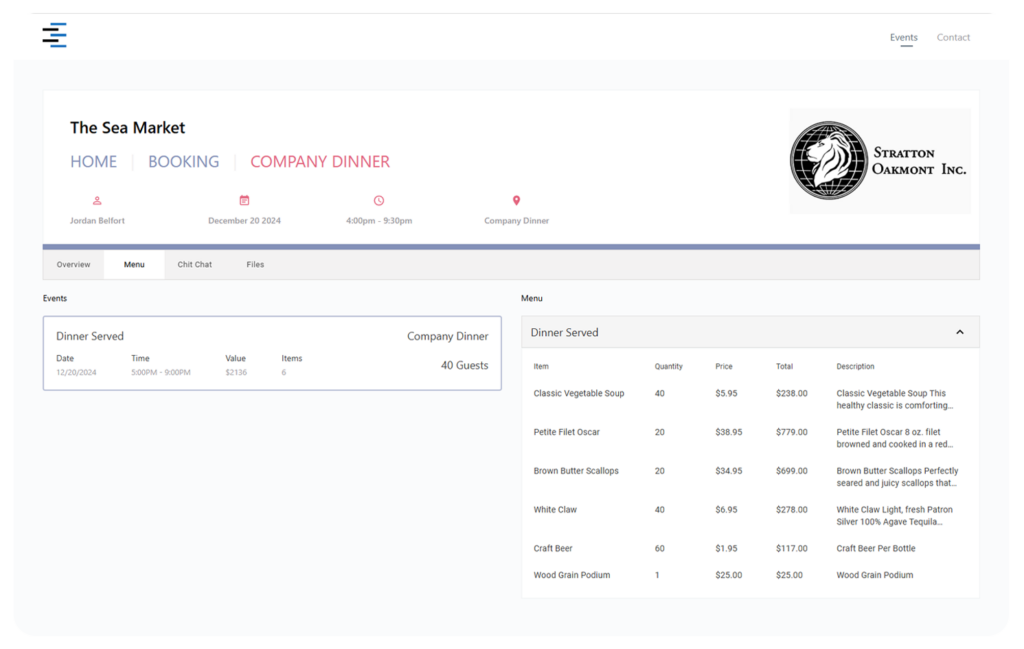
Task: Click the Quantity column header
Action: pyautogui.click(x=668, y=366)
